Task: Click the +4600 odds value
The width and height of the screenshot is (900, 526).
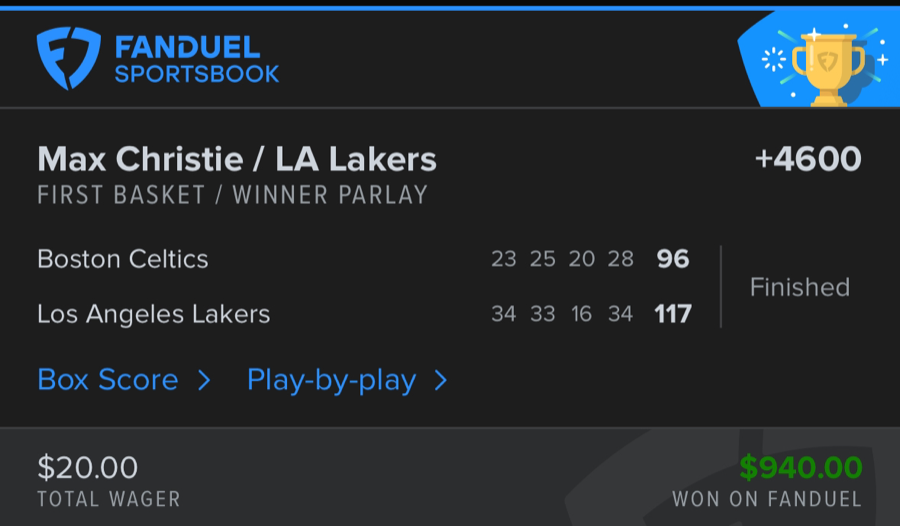Action: [x=808, y=159]
